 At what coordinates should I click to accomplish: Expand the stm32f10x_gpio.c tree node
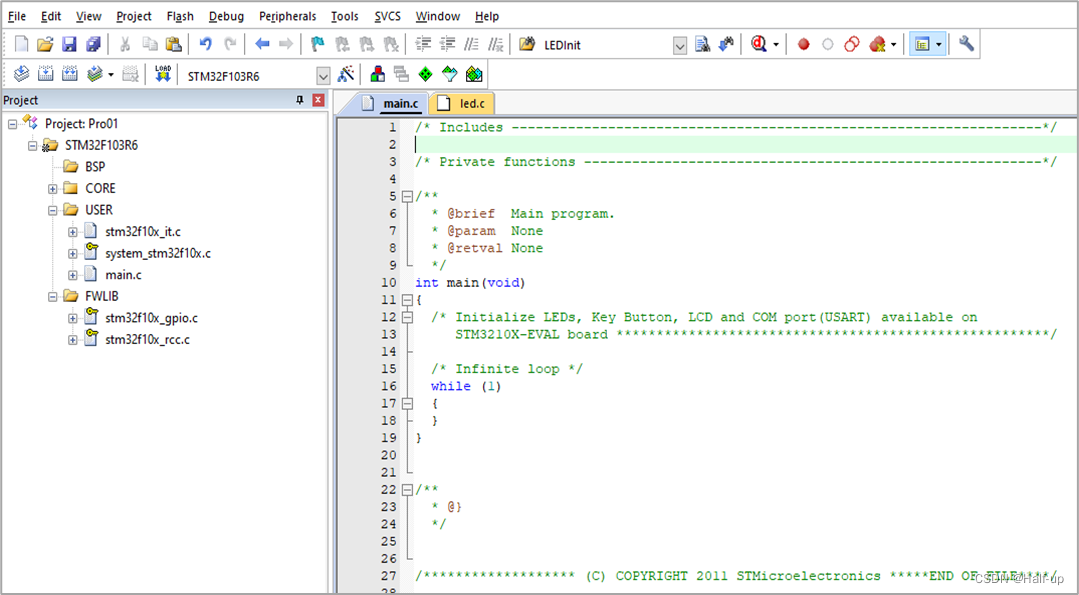click(x=72, y=318)
